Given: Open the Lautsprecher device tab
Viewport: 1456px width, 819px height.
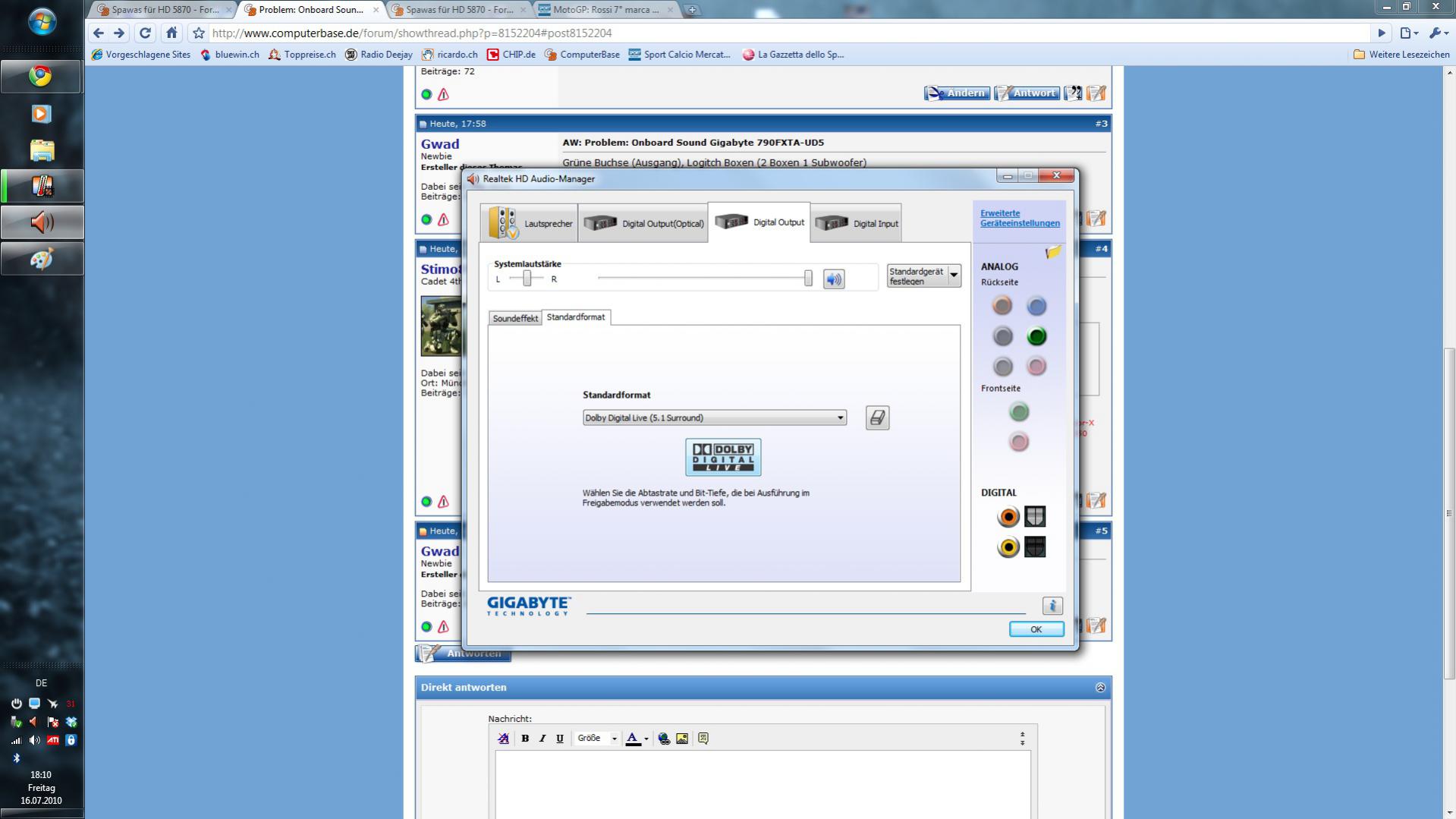Looking at the screenshot, I should 529,223.
